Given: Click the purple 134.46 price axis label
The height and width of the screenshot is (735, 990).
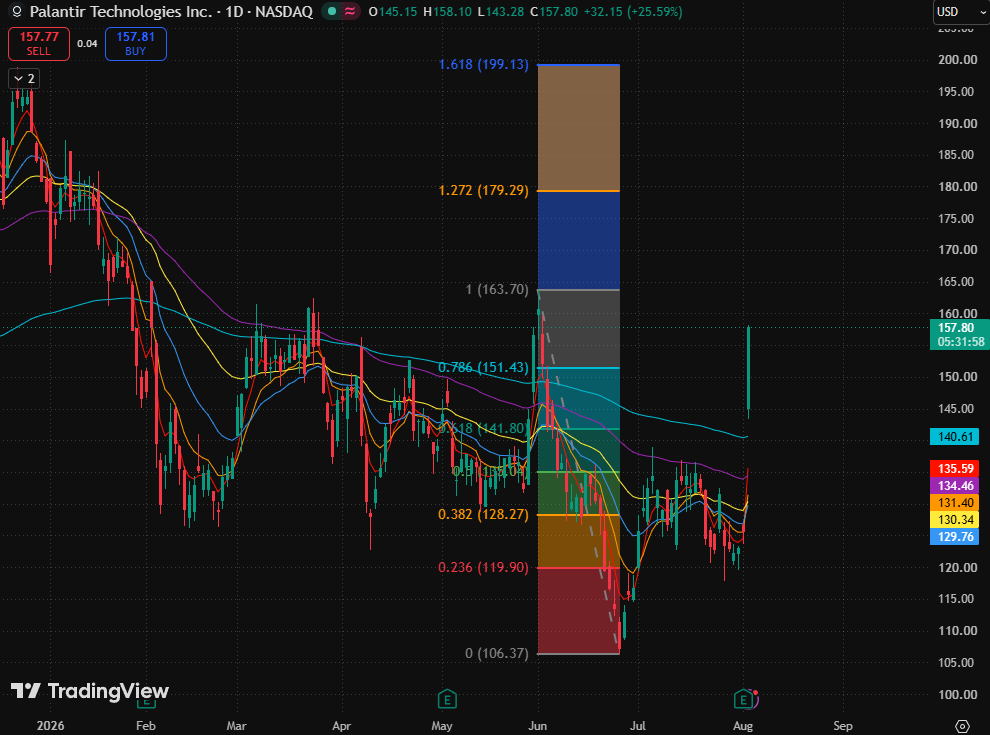Looking at the screenshot, I should point(955,486).
